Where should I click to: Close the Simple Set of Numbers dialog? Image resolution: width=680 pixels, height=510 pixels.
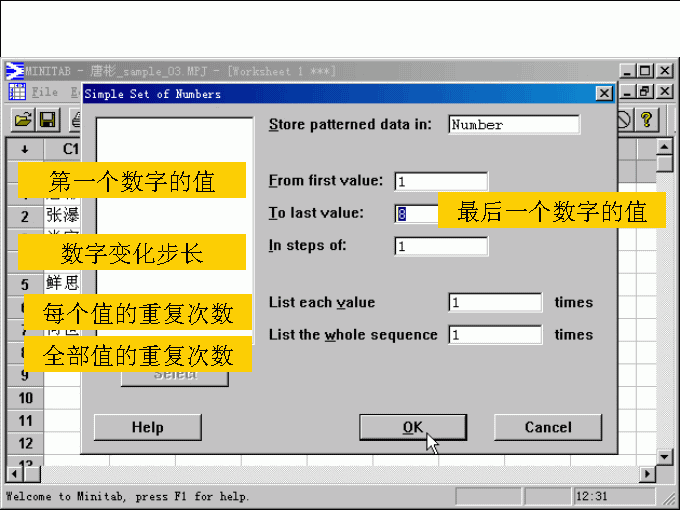(x=604, y=94)
